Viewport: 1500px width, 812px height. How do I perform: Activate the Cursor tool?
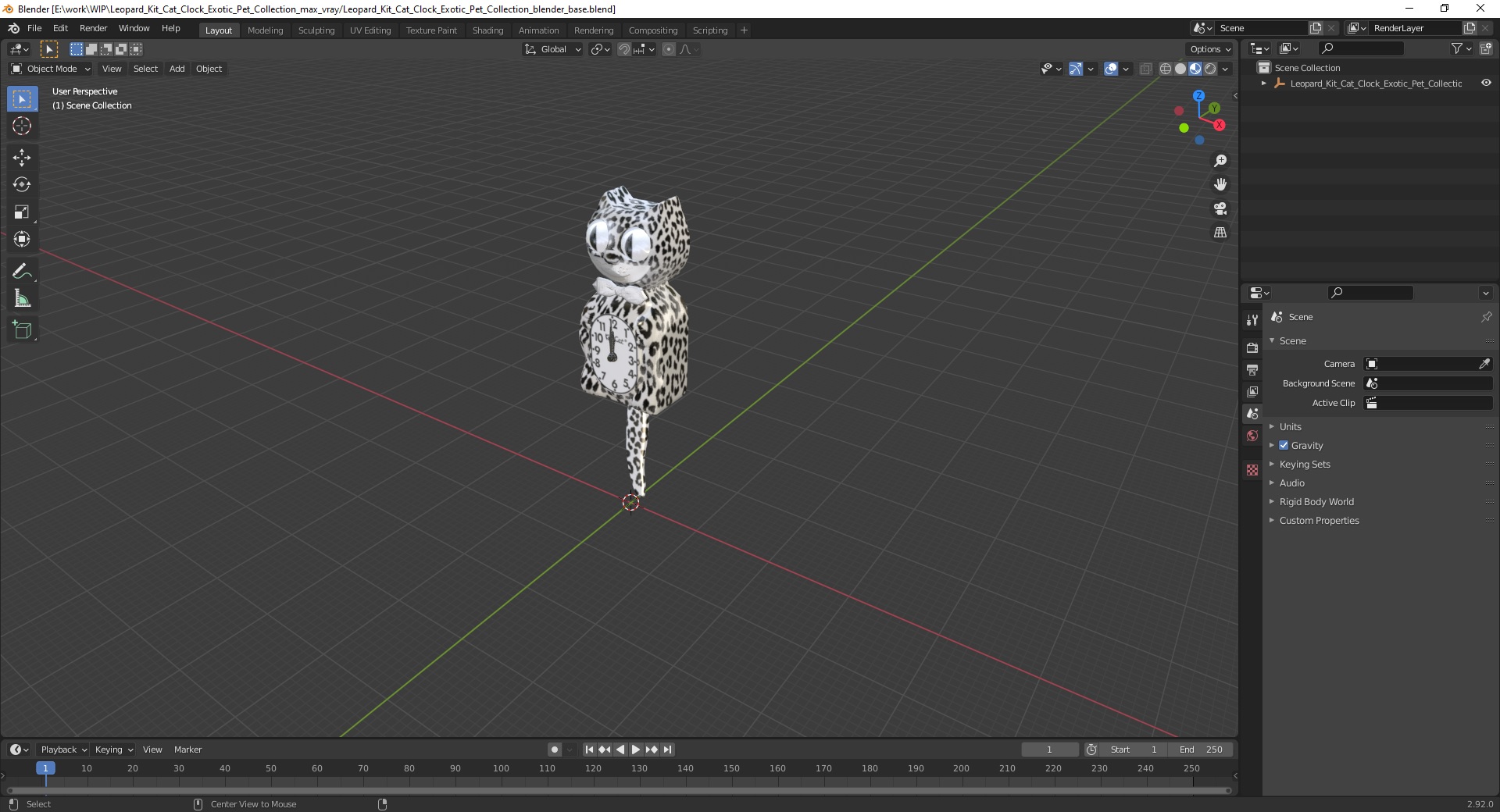pos(22,126)
